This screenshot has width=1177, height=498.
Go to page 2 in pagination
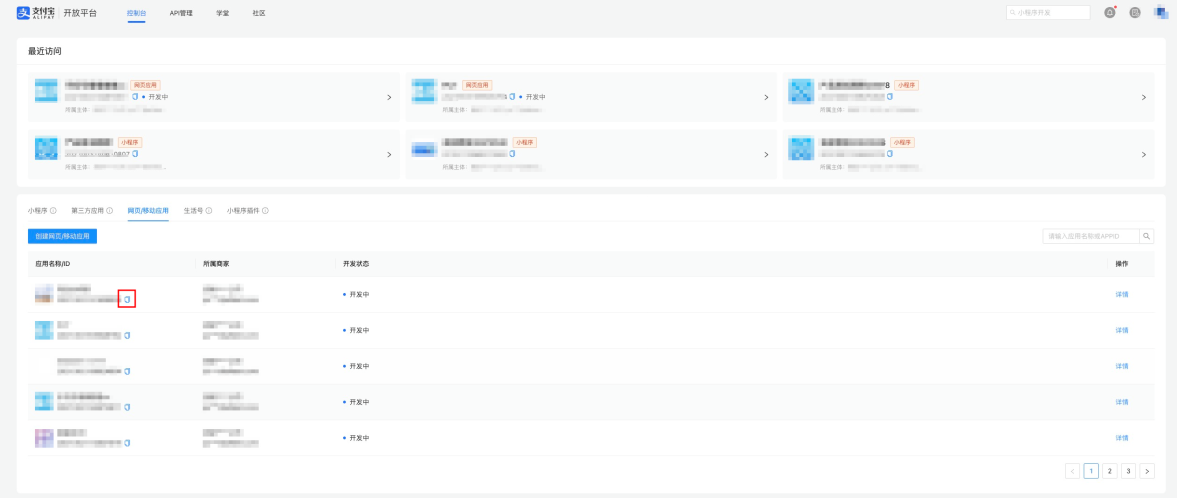[x=1109, y=471]
